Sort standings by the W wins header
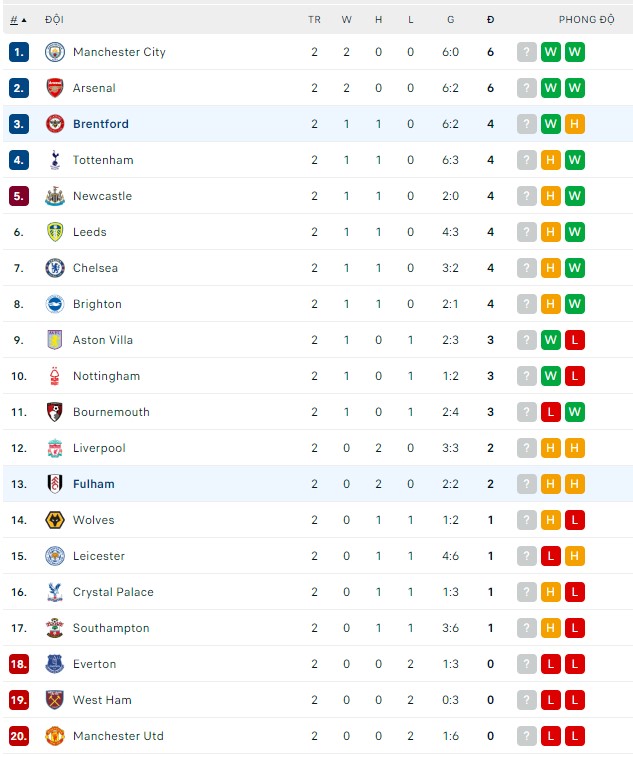 click(x=346, y=20)
